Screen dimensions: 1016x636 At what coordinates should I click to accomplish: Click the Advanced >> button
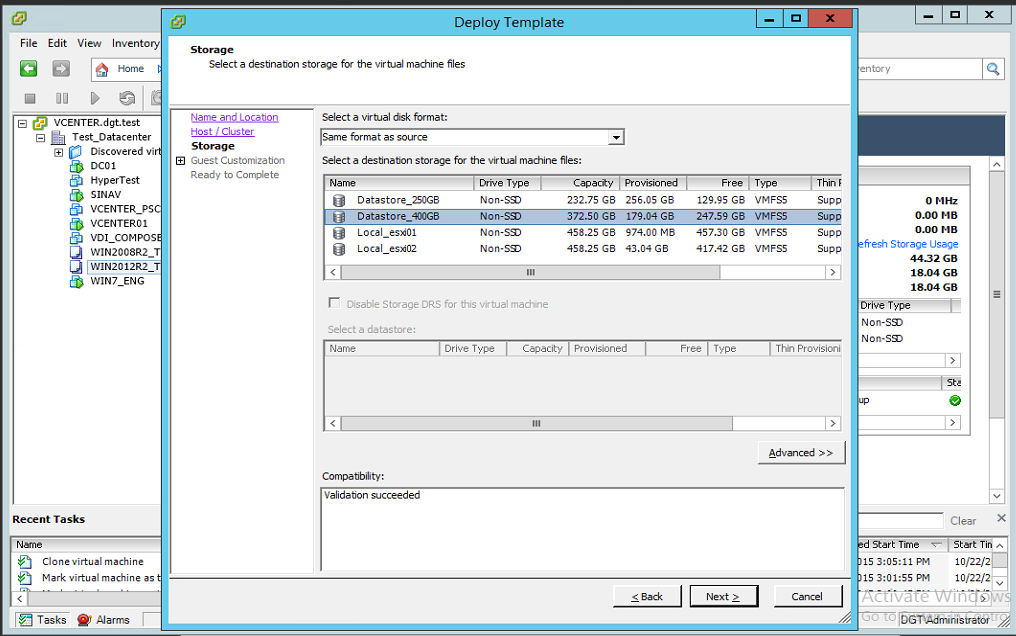[x=801, y=453]
